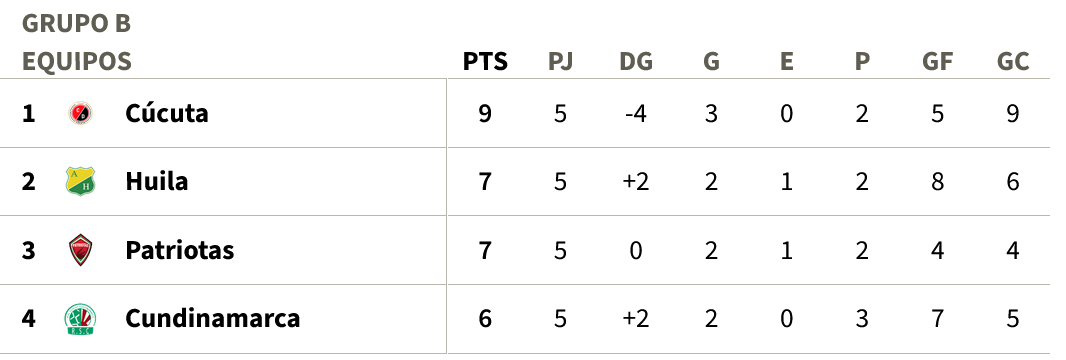This screenshot has height=360, width=1066.
Task: Click the Patriotas team shield icon
Action: point(80,250)
